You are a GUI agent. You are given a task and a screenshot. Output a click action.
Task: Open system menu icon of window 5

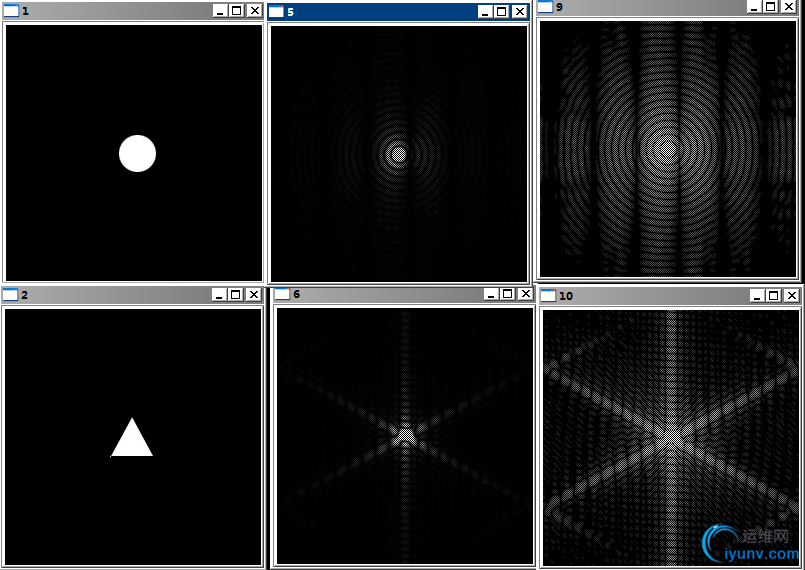[x=276, y=11]
